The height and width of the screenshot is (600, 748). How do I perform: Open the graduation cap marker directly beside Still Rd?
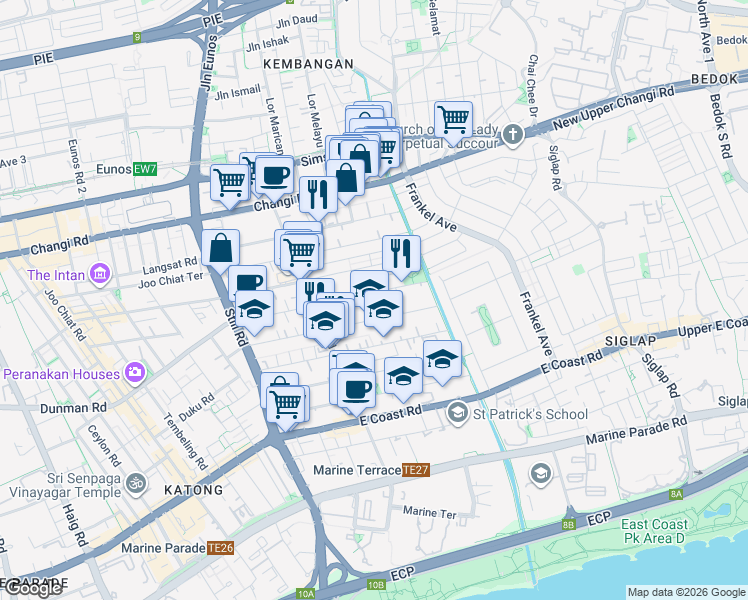pos(254,310)
